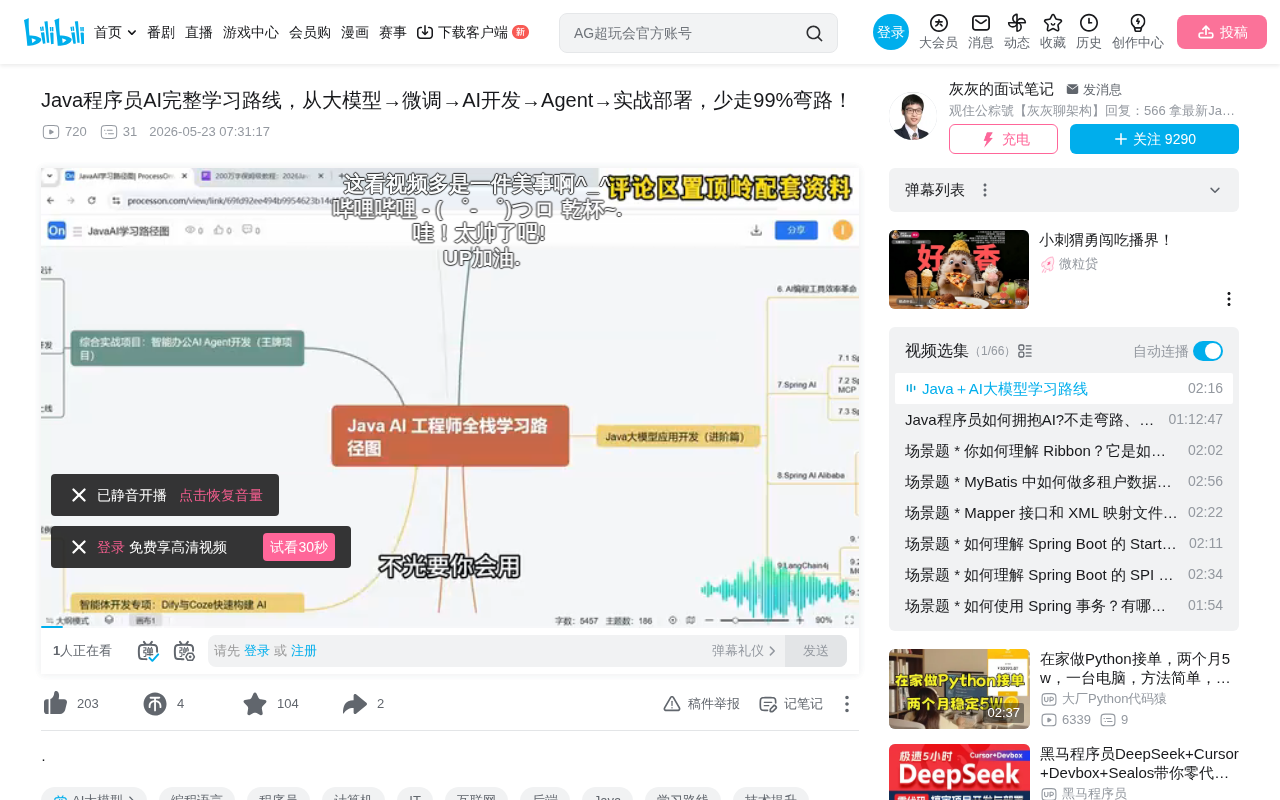Open 黑马程序员DeepSeek video thumbnail

[959, 772]
